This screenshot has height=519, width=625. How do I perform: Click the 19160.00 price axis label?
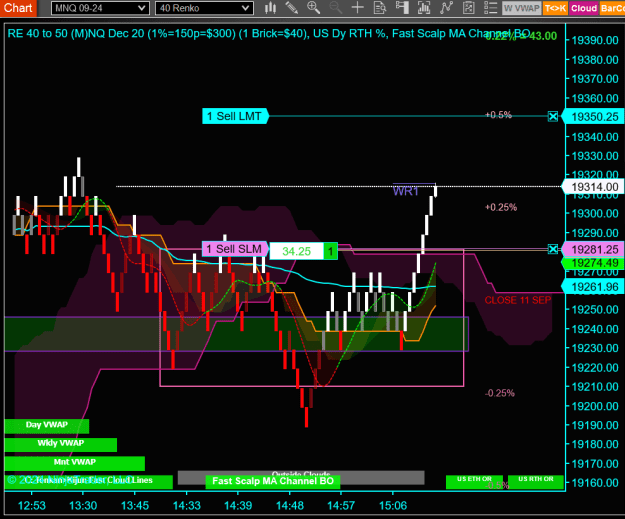click(x=595, y=483)
